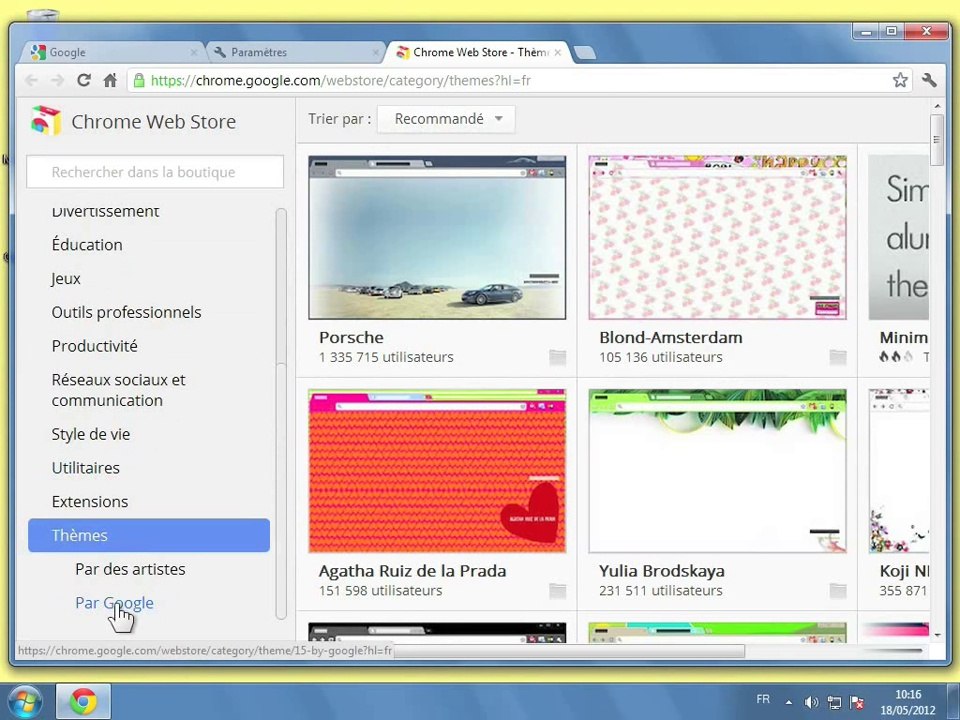Open the Windows Start menu
Screen dimensions: 960x720
pyautogui.click(x=24, y=701)
